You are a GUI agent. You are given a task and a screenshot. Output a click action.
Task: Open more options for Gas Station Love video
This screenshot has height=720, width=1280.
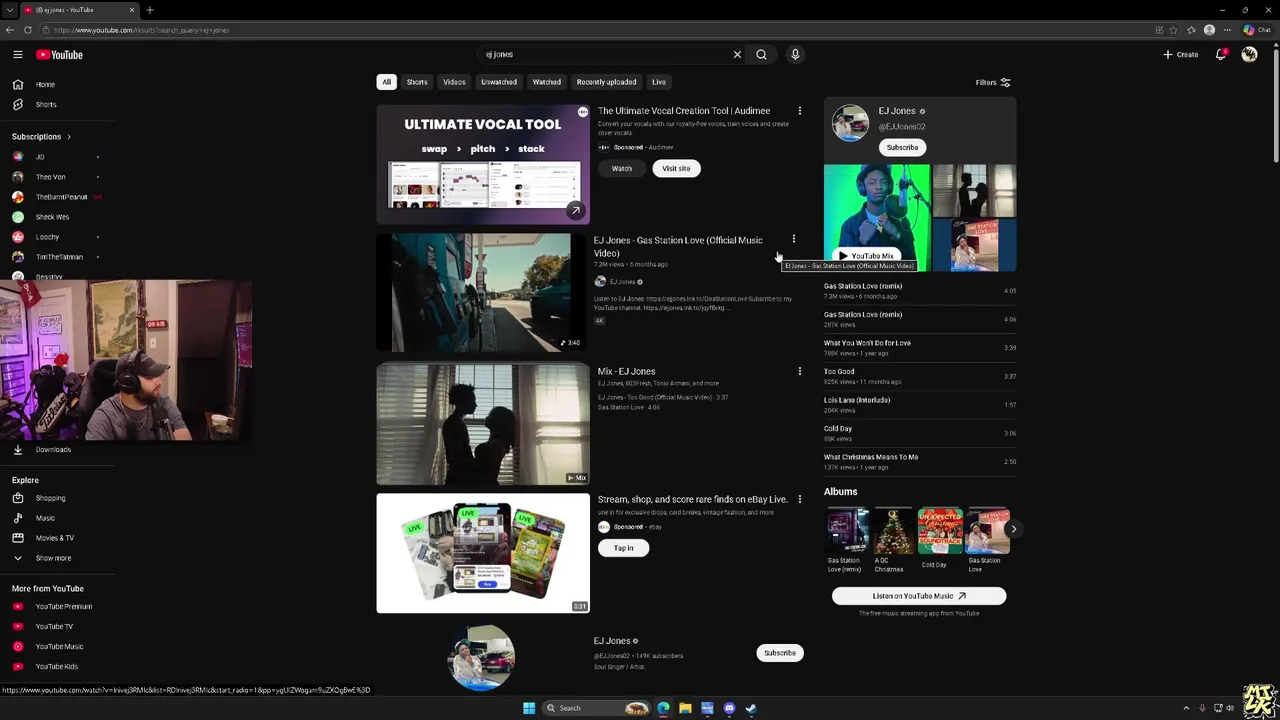tap(794, 240)
